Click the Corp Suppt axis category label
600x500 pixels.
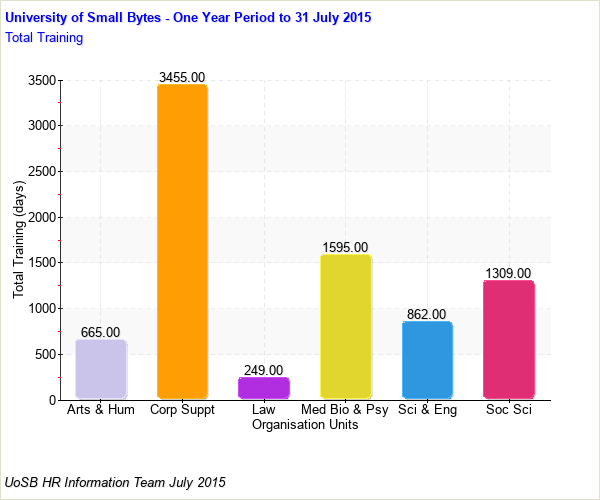click(x=182, y=410)
